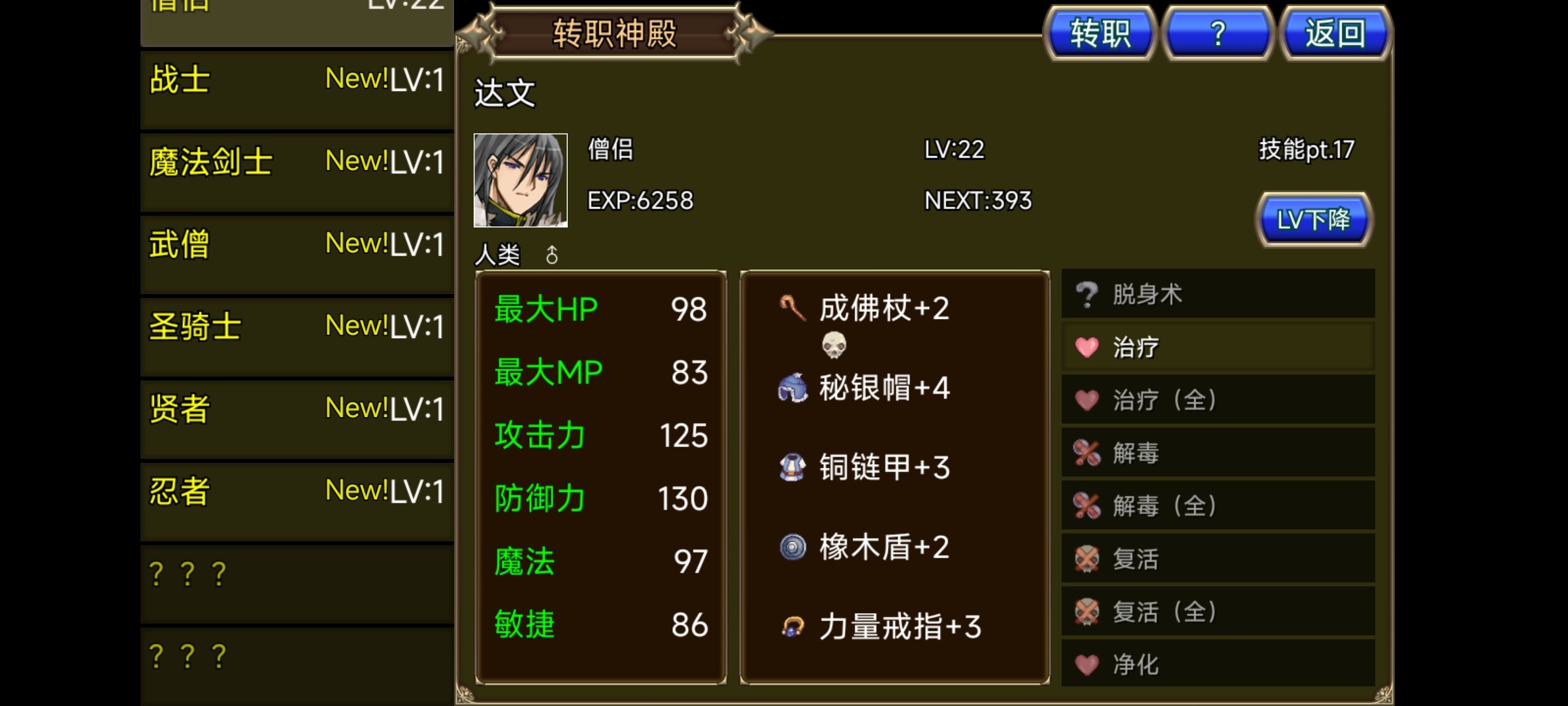Choose the 圣骑士 class from list
Image resolution: width=1568 pixels, height=706 pixels.
point(297,336)
